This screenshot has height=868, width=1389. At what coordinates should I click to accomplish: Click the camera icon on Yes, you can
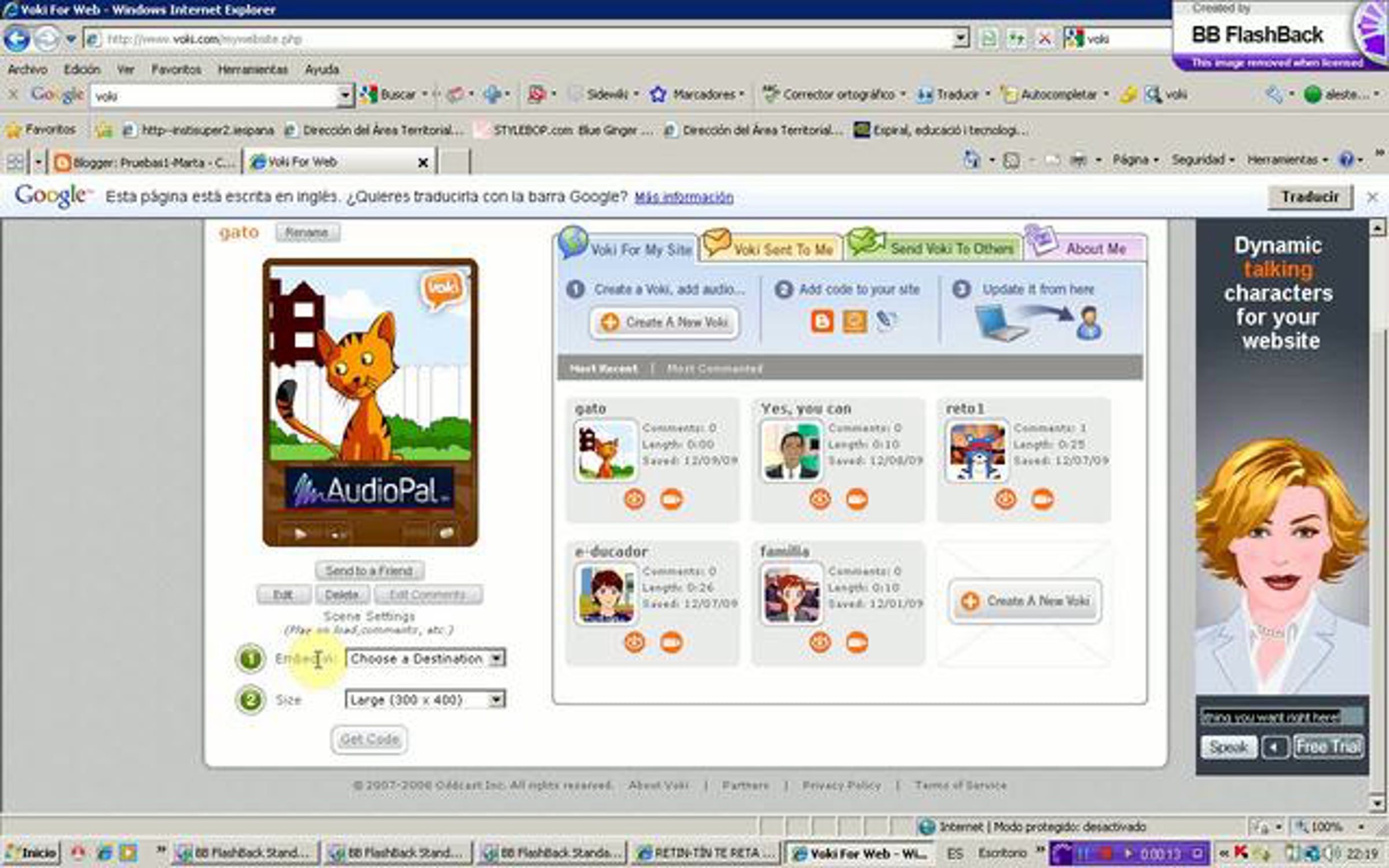(857, 499)
